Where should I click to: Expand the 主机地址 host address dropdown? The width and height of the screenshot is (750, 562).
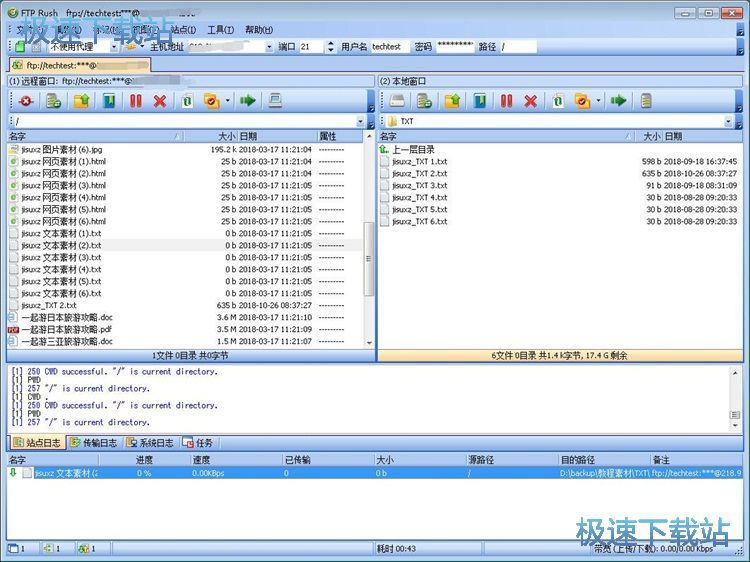pos(269,47)
